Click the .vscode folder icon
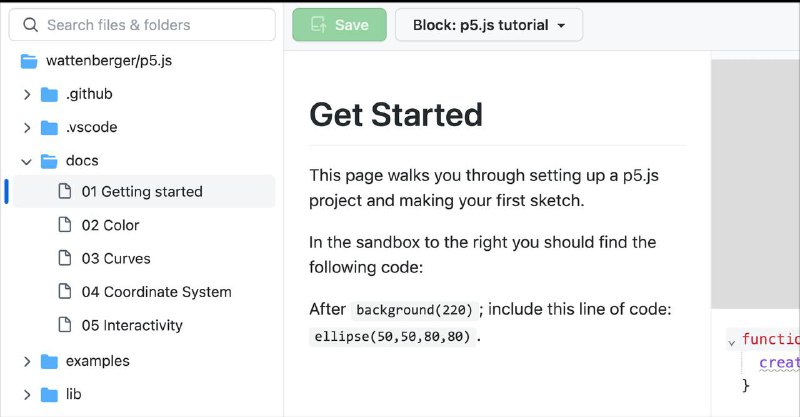Viewport: 800px width, 417px height. (x=49, y=128)
